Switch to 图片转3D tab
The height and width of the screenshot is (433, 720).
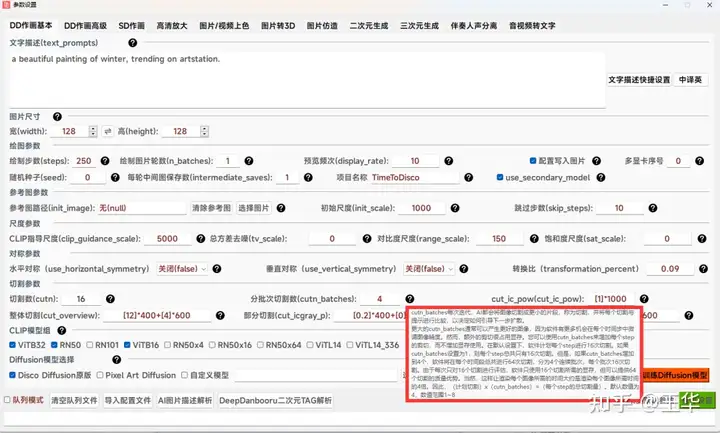tap(278, 26)
